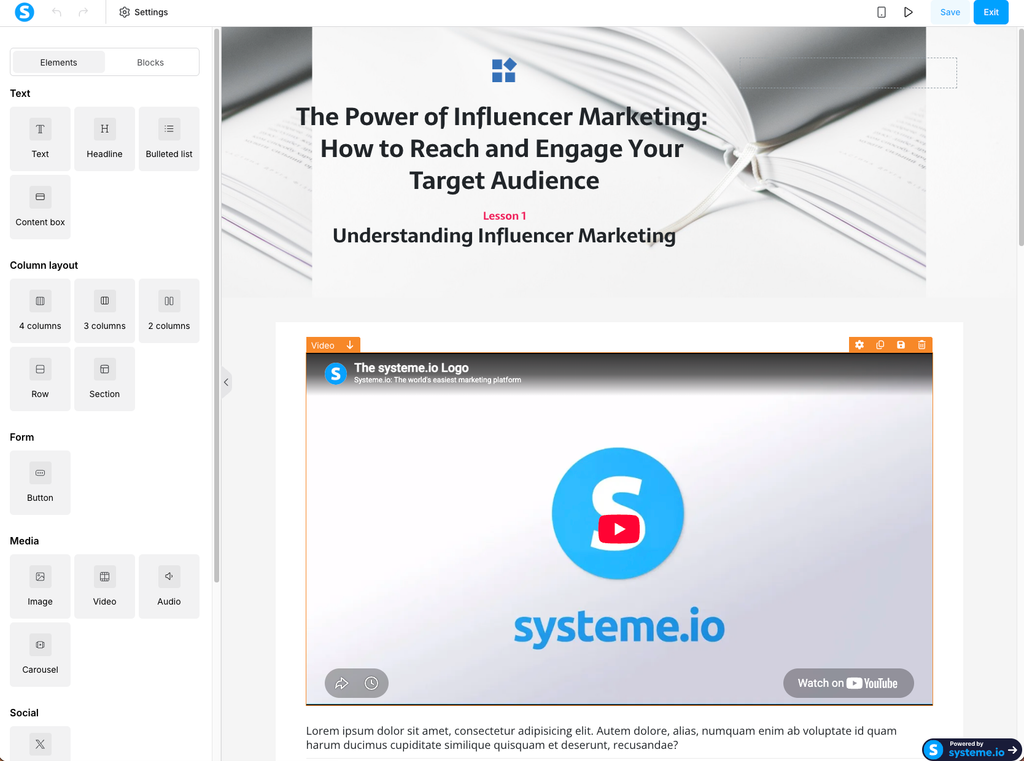Add a 3 columns layout
This screenshot has height=761, width=1024.
(104, 311)
